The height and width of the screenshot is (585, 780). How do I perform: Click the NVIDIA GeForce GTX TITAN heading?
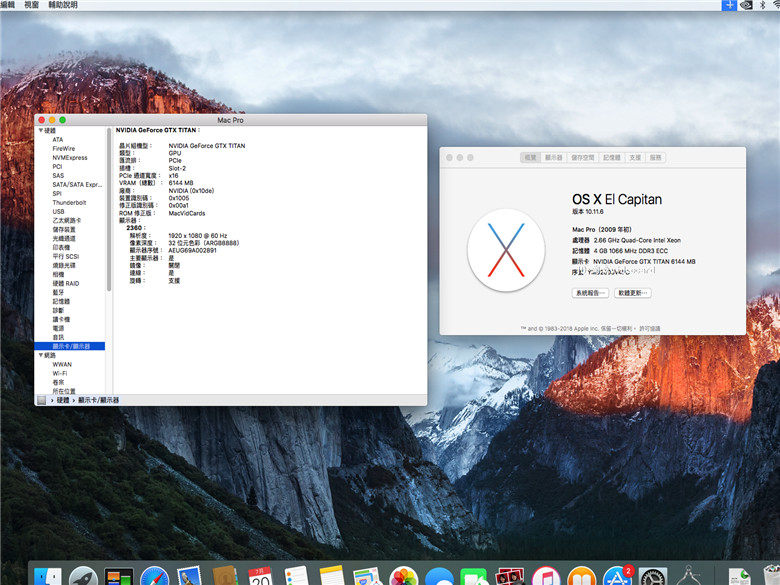tap(157, 130)
